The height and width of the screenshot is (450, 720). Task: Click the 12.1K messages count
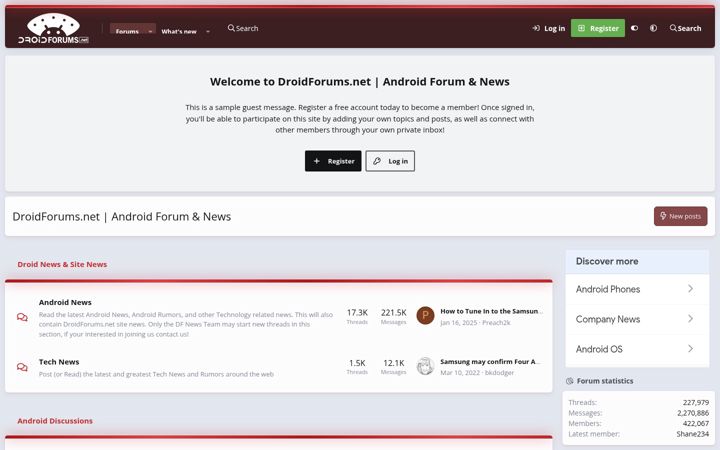(x=394, y=363)
